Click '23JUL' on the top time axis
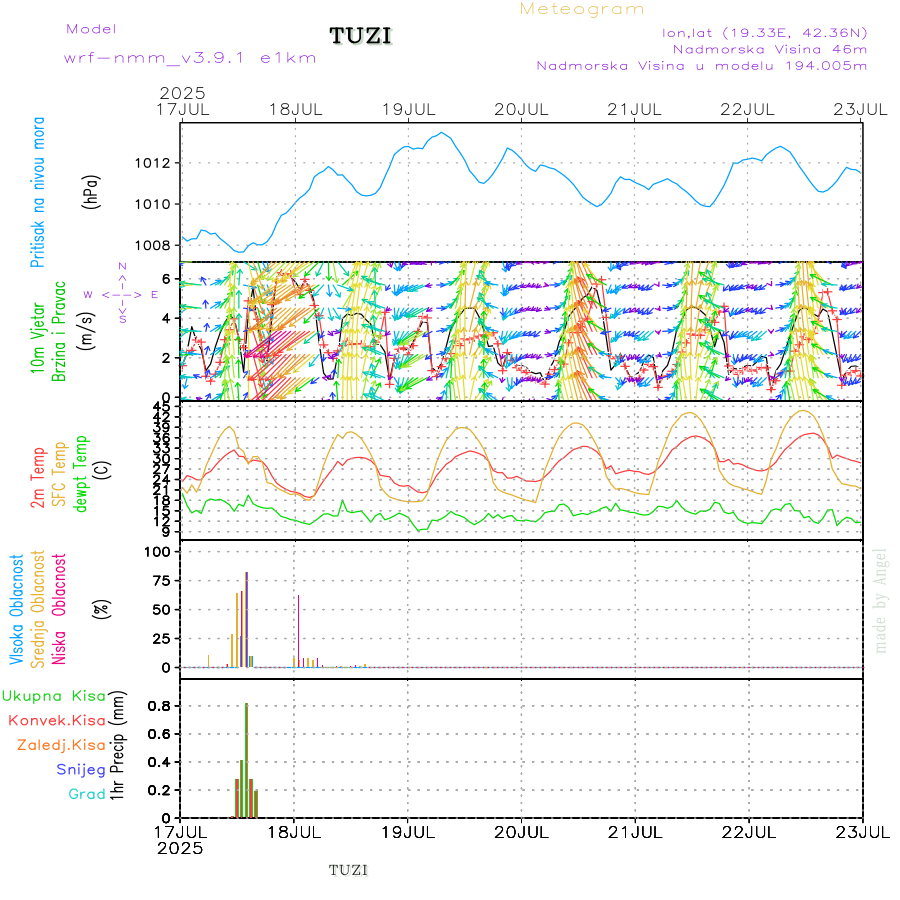Screen dimensions: 900x900 click(x=860, y=110)
